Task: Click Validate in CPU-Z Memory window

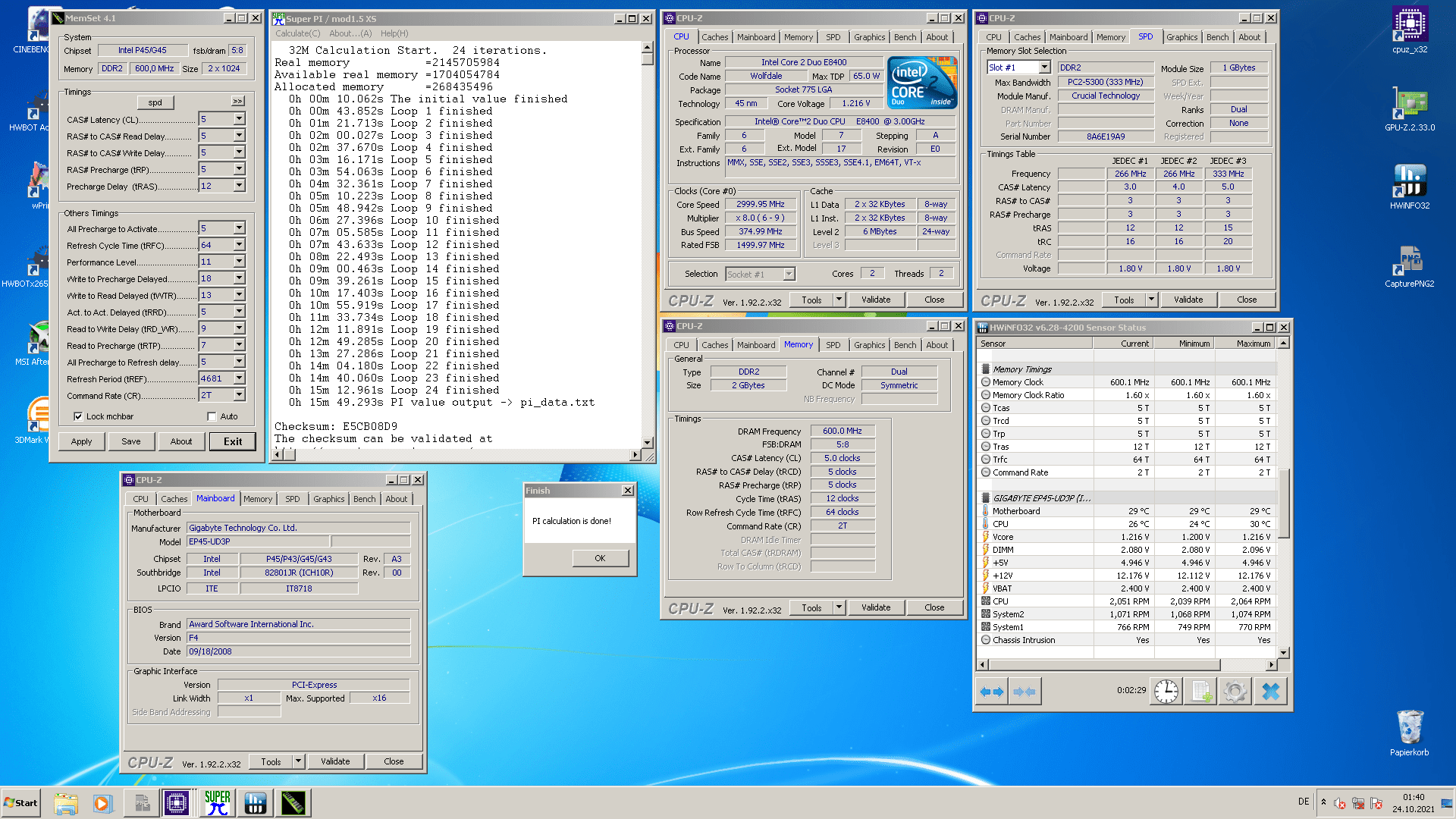Action: (x=876, y=607)
